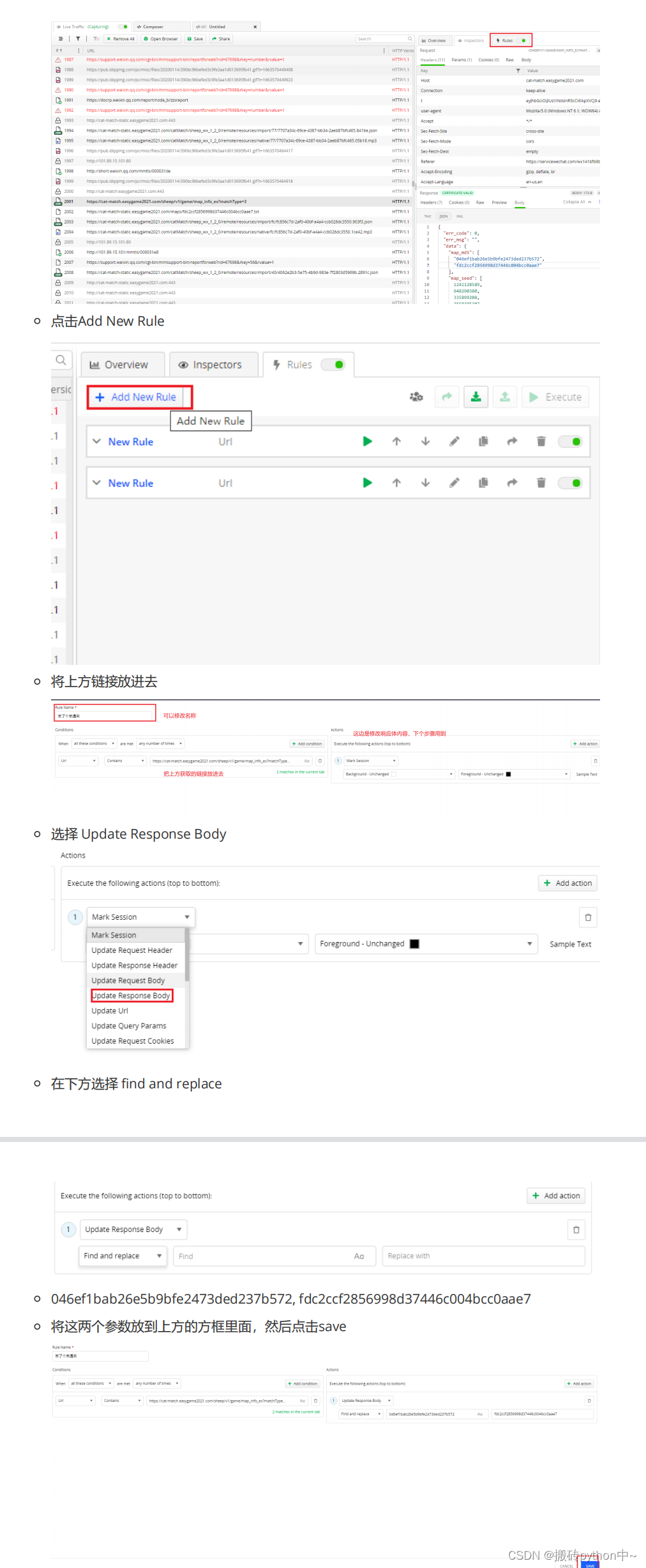
Task: Share the second New Rule
Action: tap(512, 483)
